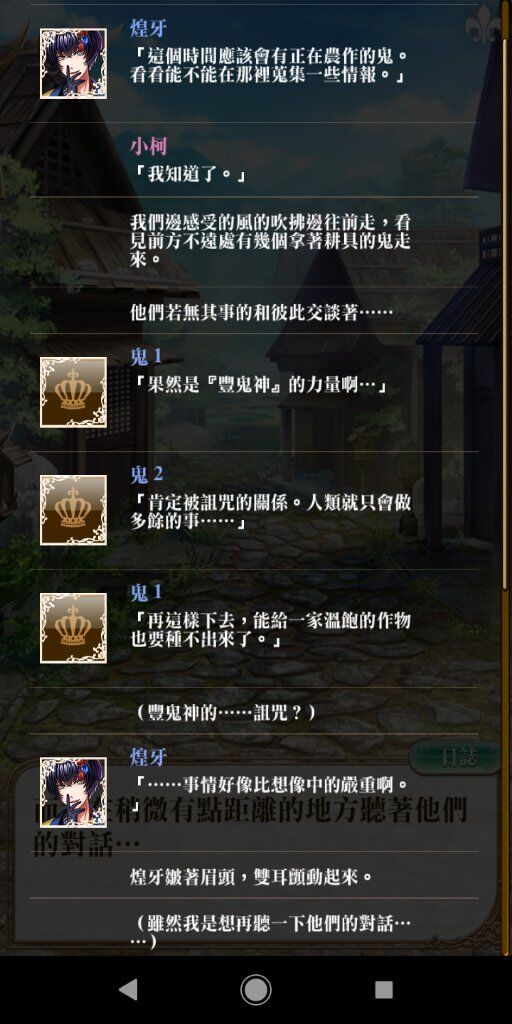Screen dimensions: 512x1024
Task: Tap the log line 「我知道了。」
Action: (x=189, y=175)
